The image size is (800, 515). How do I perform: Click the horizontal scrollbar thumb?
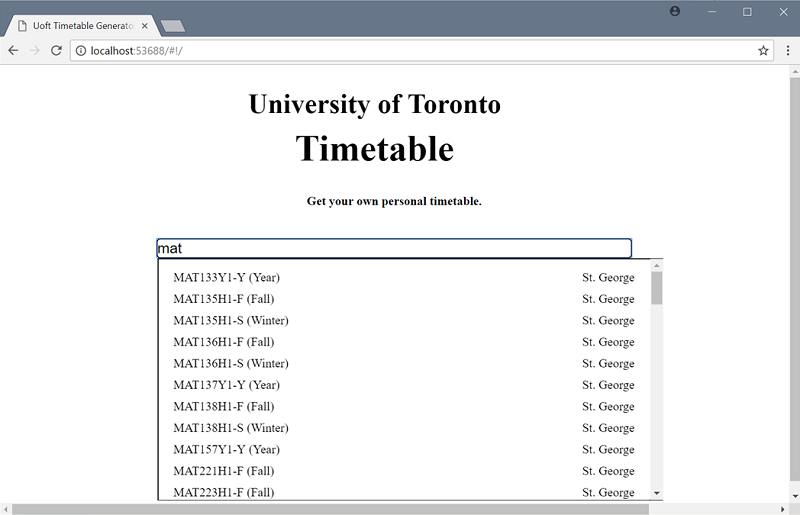[330, 509]
